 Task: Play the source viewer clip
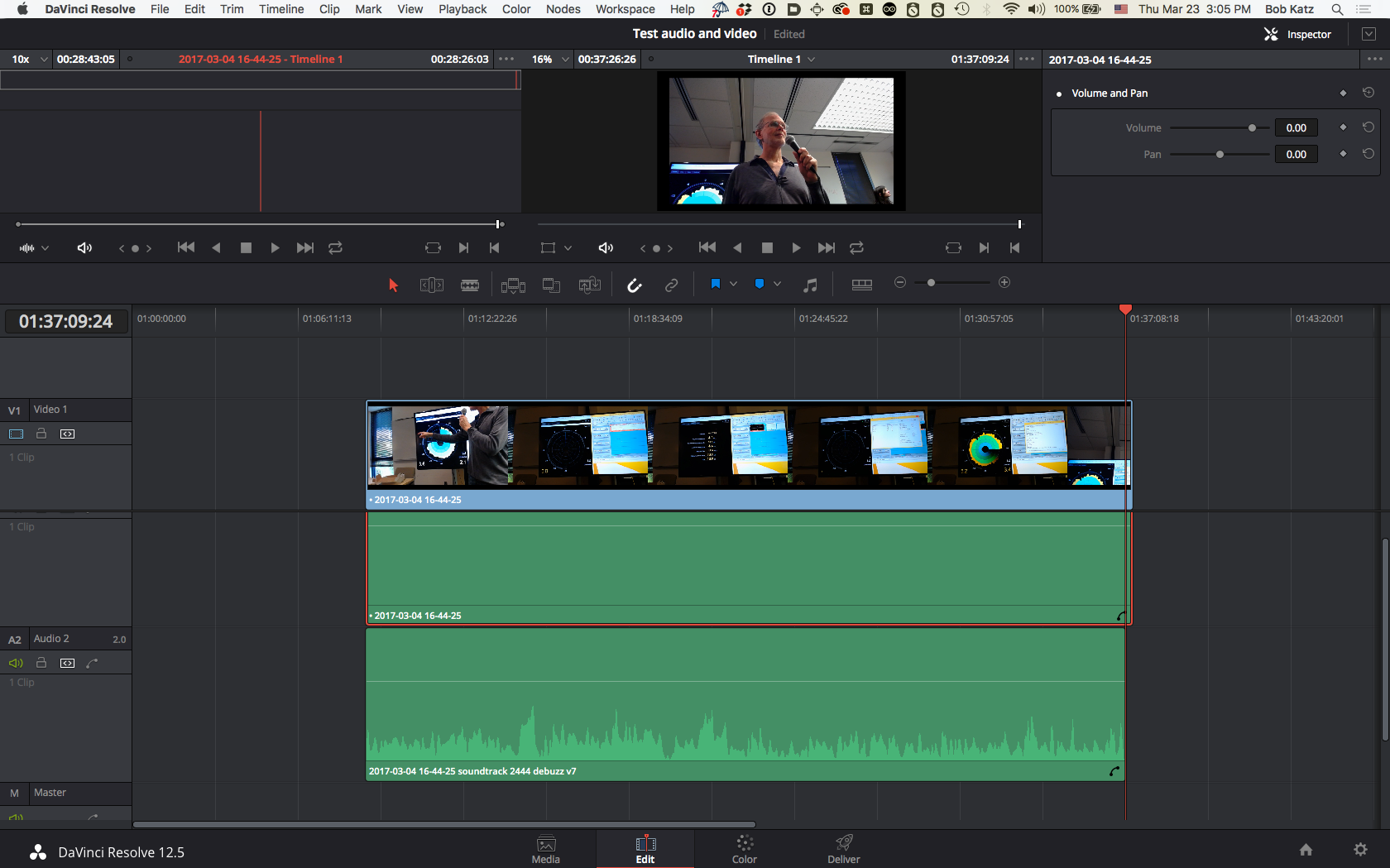[275, 247]
